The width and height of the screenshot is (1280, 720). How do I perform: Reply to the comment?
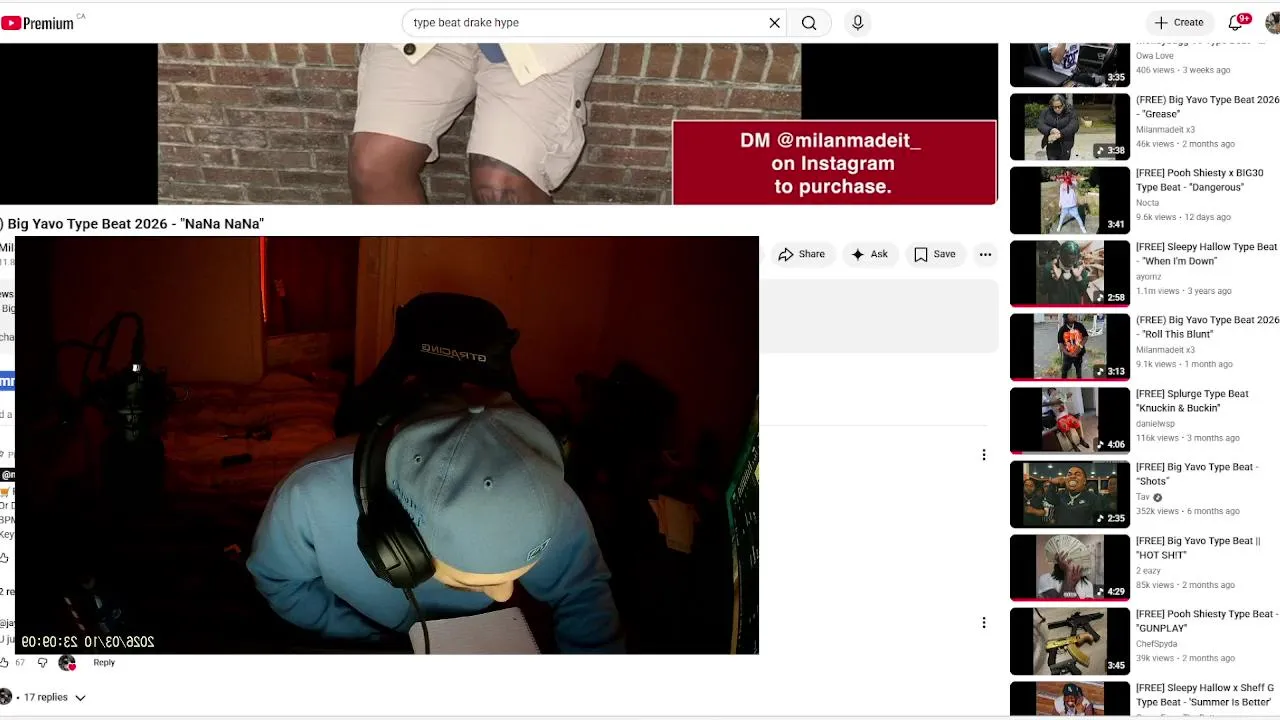click(x=104, y=662)
